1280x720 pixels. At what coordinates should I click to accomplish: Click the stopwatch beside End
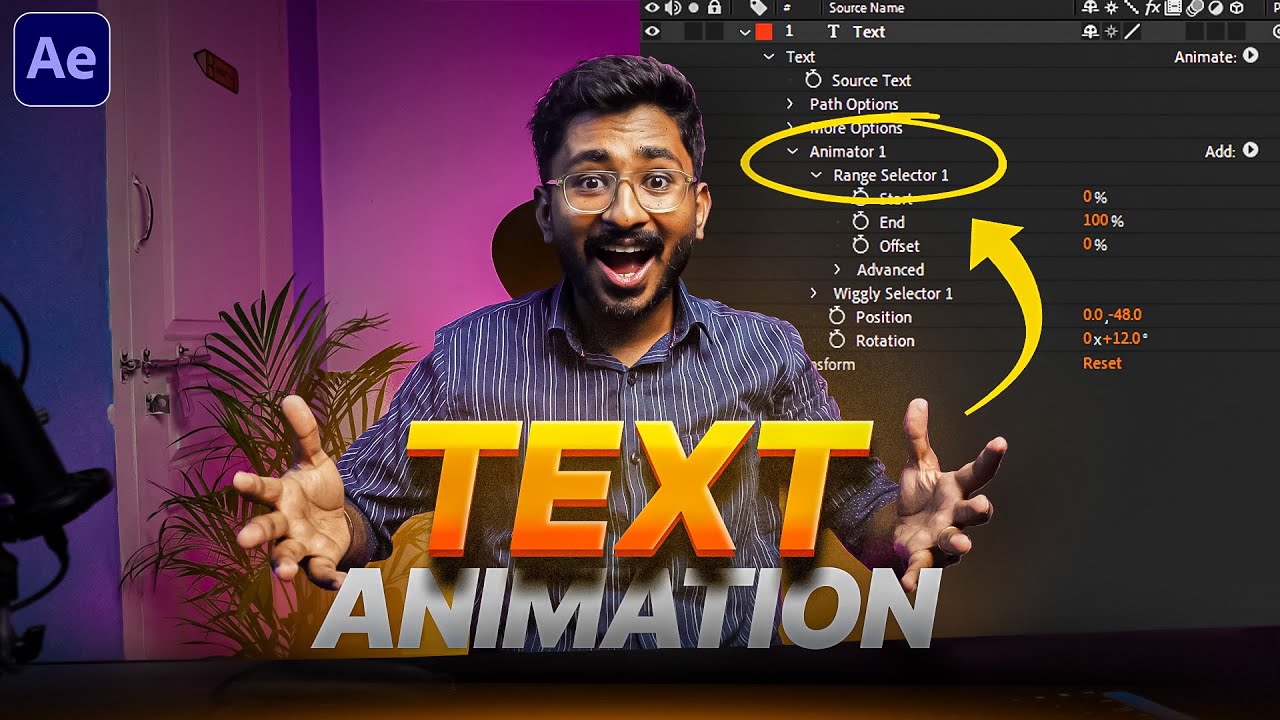[x=861, y=222]
